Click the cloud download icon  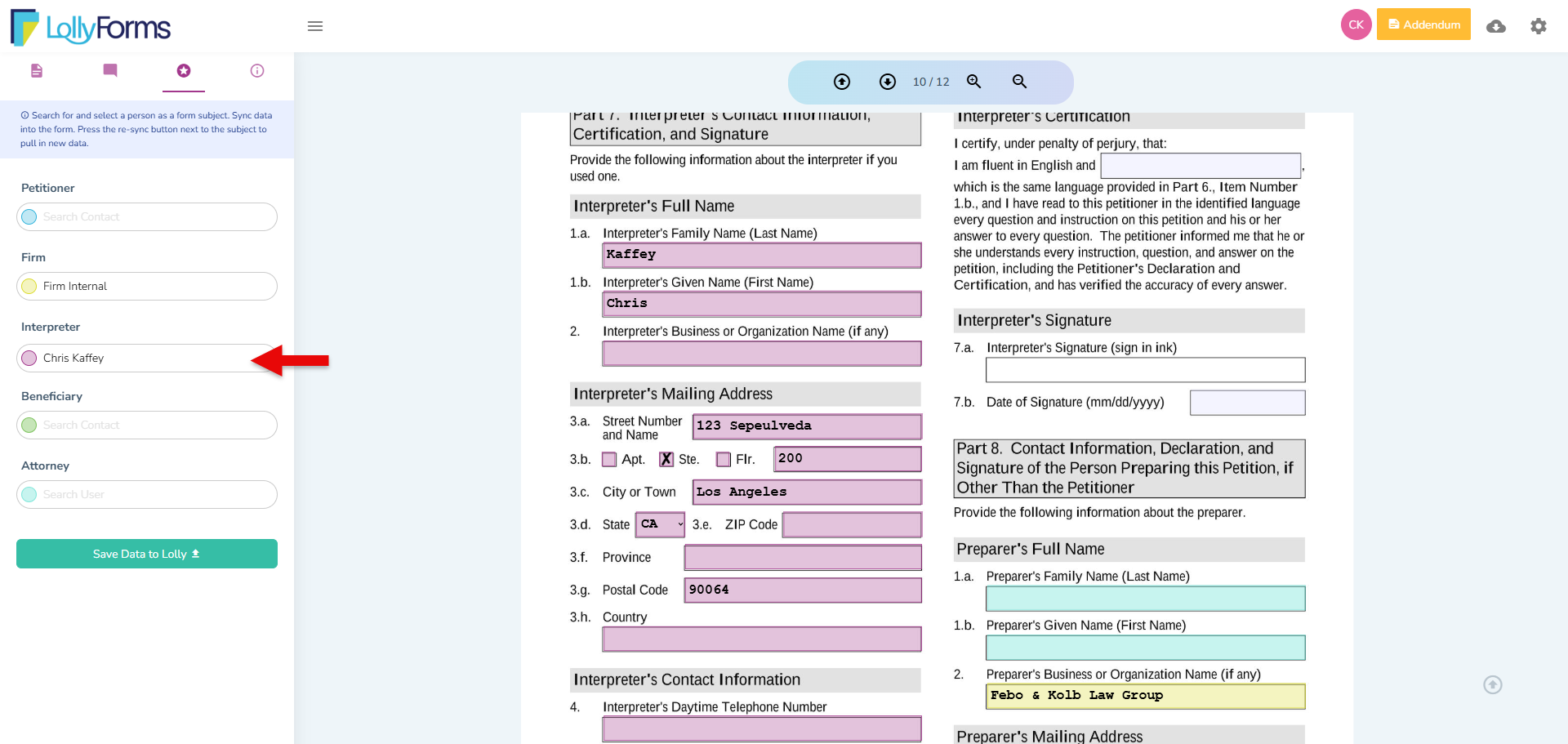point(1496,26)
